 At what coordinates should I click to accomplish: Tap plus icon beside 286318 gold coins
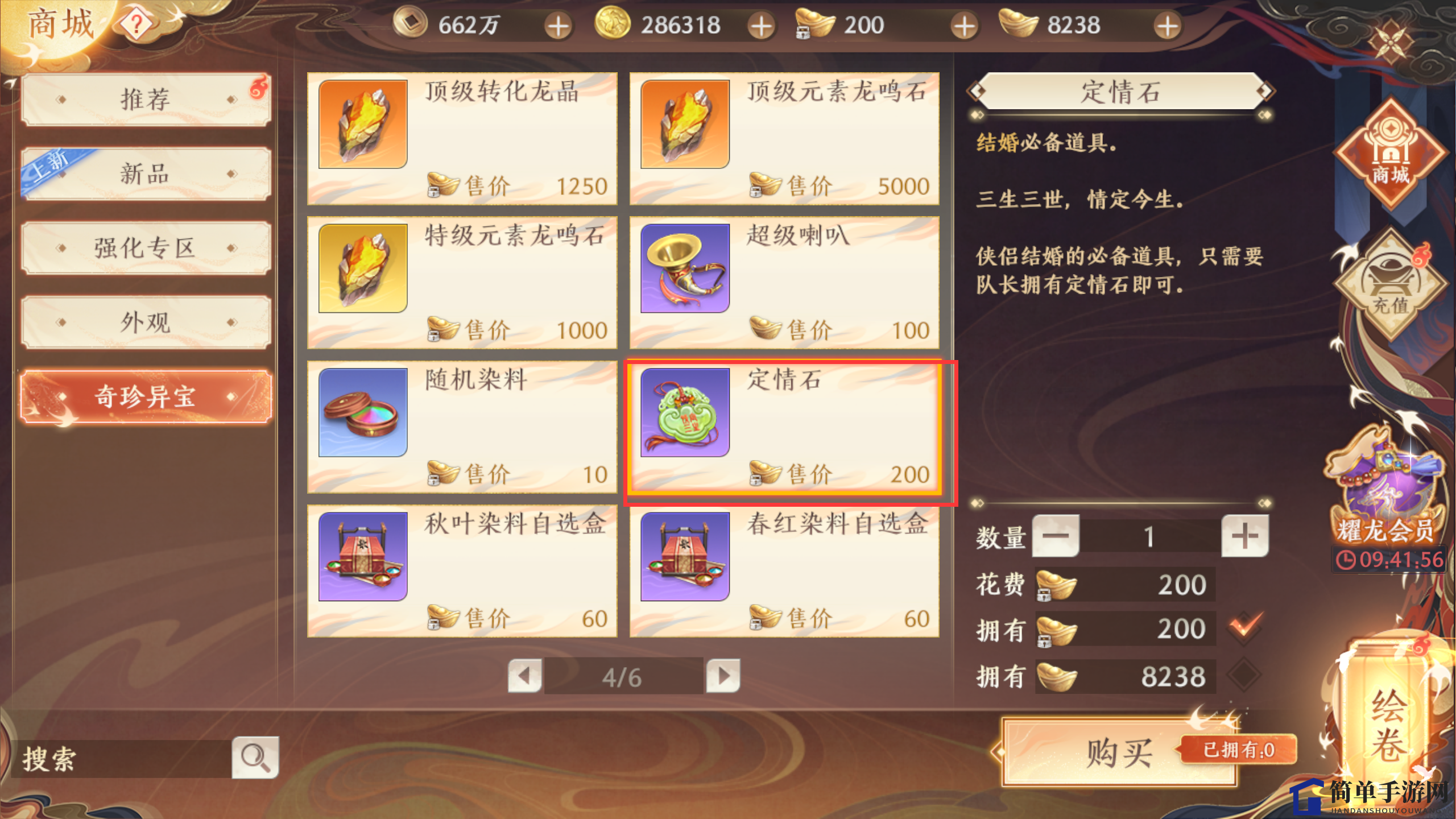tap(761, 26)
